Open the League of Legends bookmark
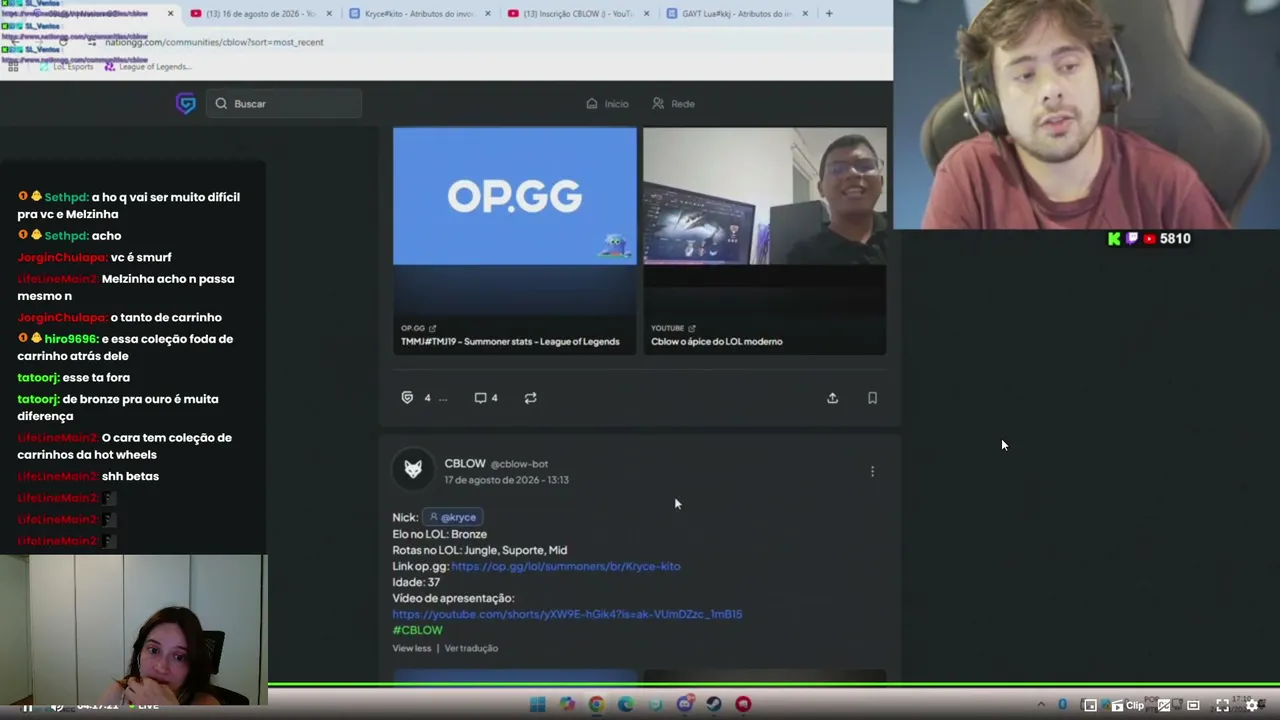 click(147, 66)
